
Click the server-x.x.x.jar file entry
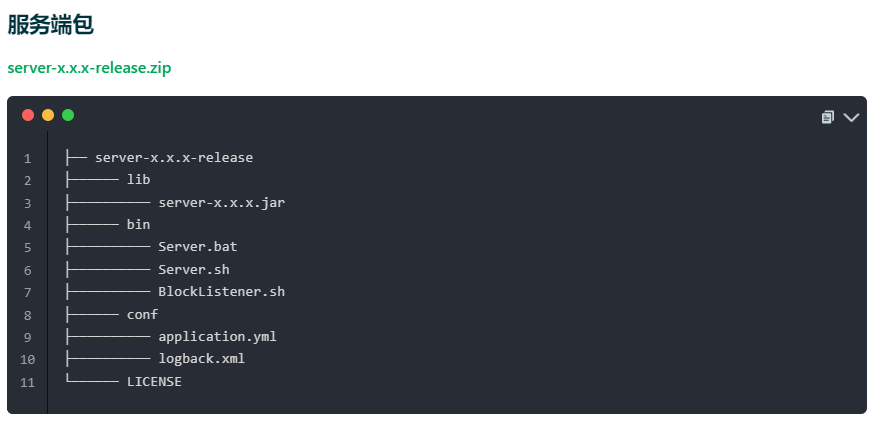(x=221, y=203)
